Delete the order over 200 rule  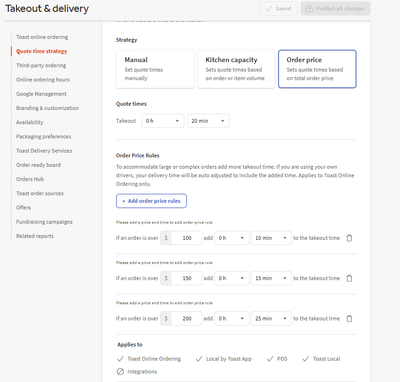pos(349,319)
